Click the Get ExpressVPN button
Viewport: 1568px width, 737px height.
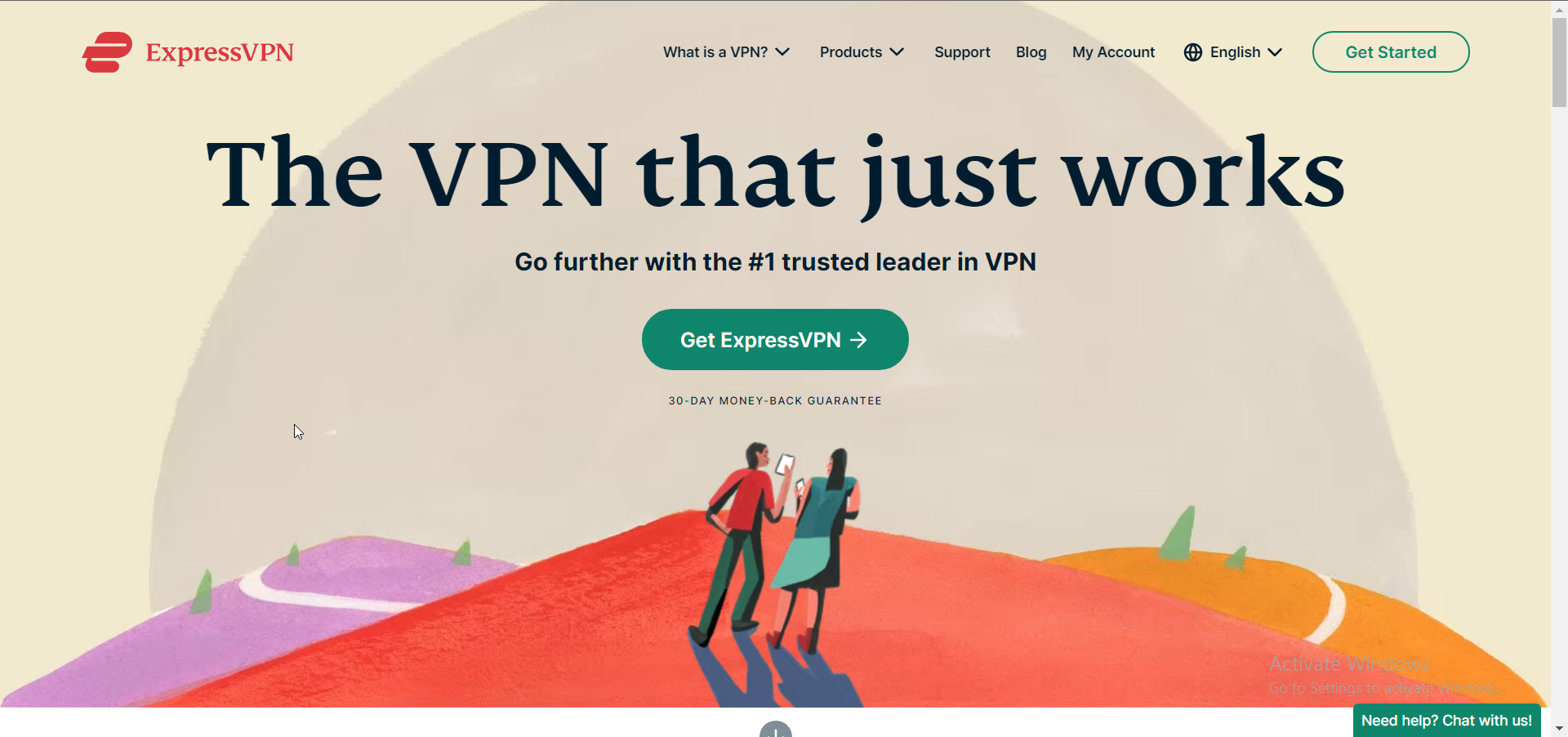775,340
